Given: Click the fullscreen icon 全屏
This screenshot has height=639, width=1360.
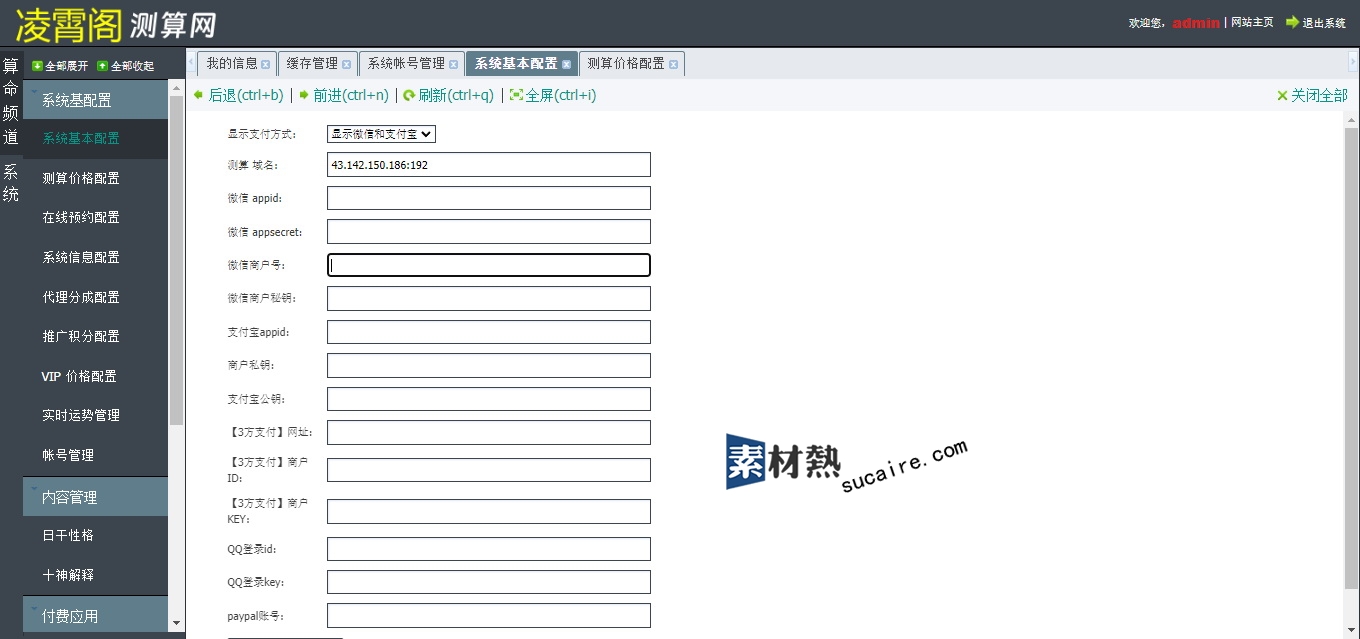Looking at the screenshot, I should [516, 95].
